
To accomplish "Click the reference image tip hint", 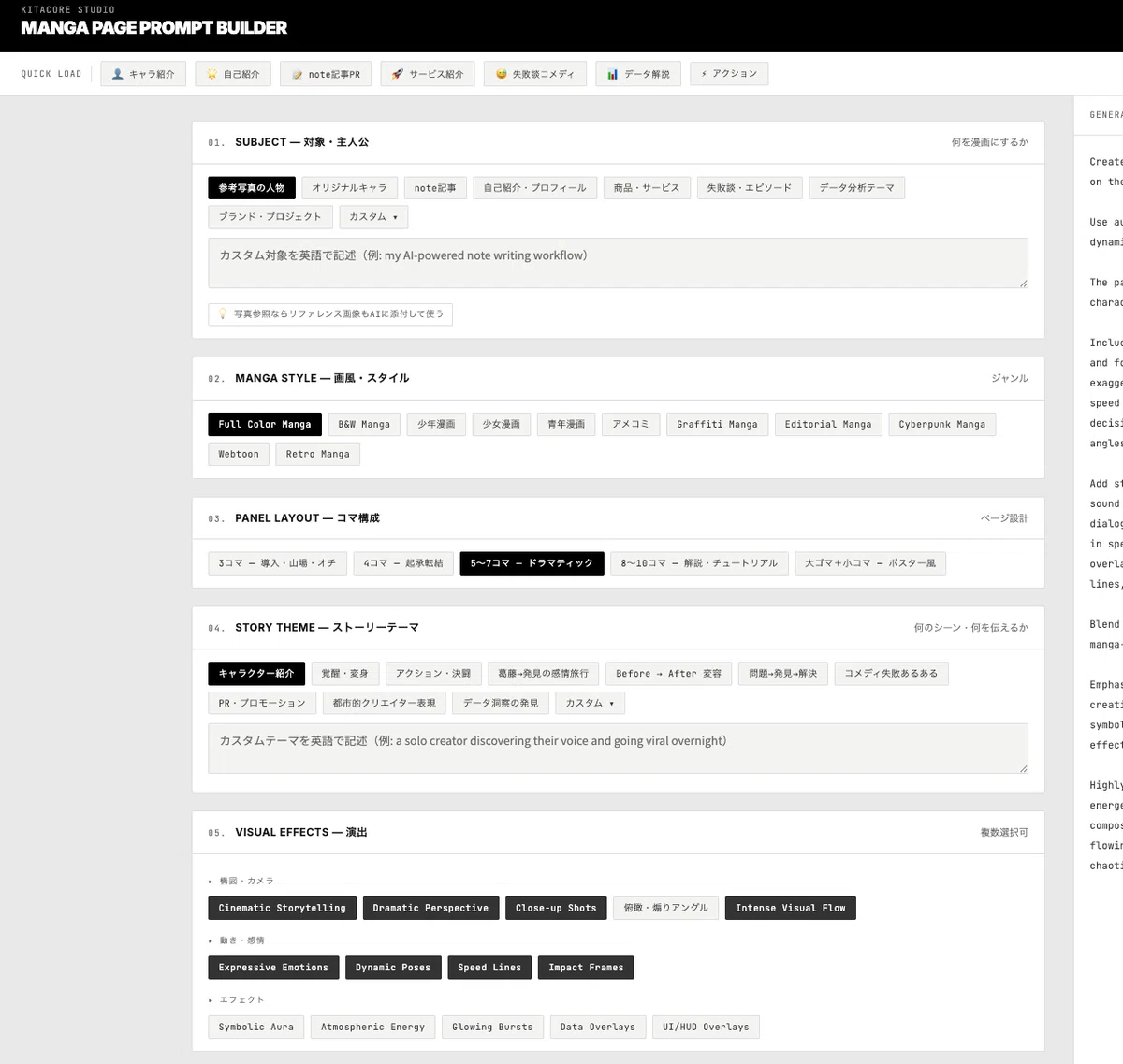I will click(330, 314).
